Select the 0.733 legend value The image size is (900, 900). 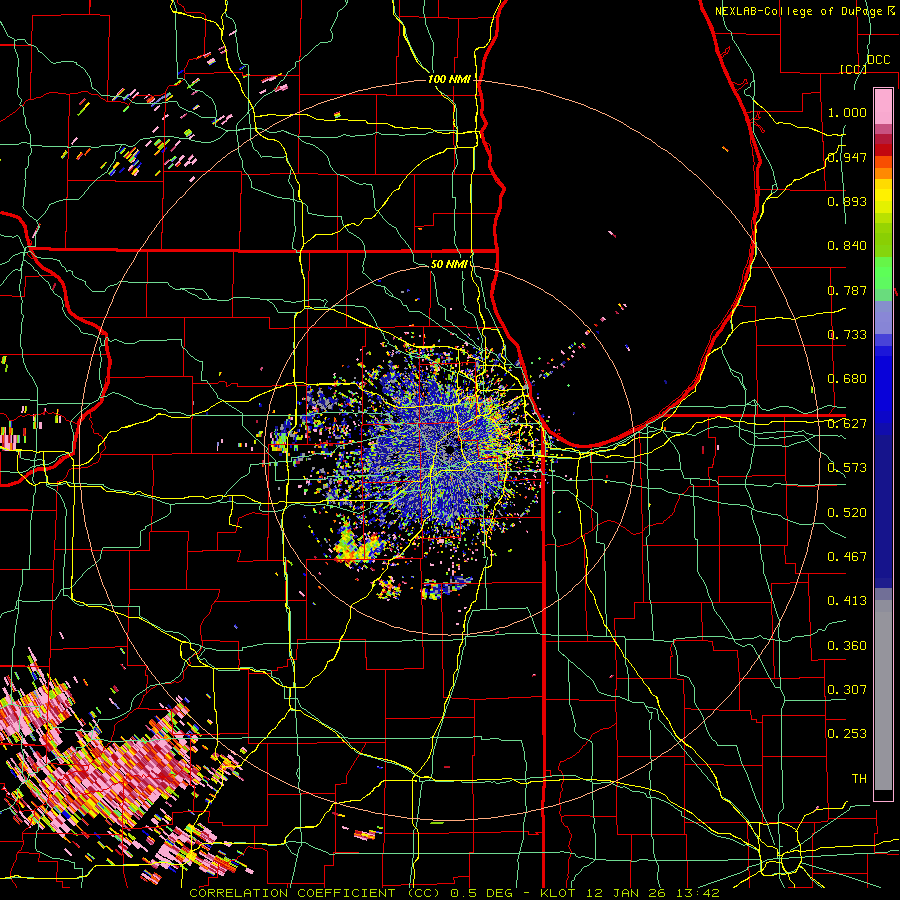click(847, 335)
